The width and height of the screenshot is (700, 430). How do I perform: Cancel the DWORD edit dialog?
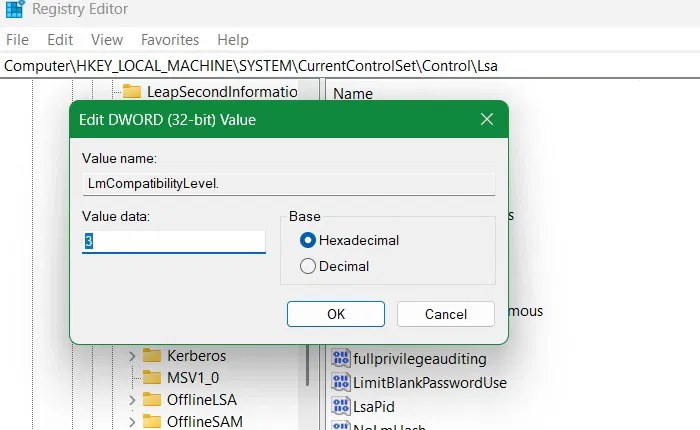click(x=446, y=314)
